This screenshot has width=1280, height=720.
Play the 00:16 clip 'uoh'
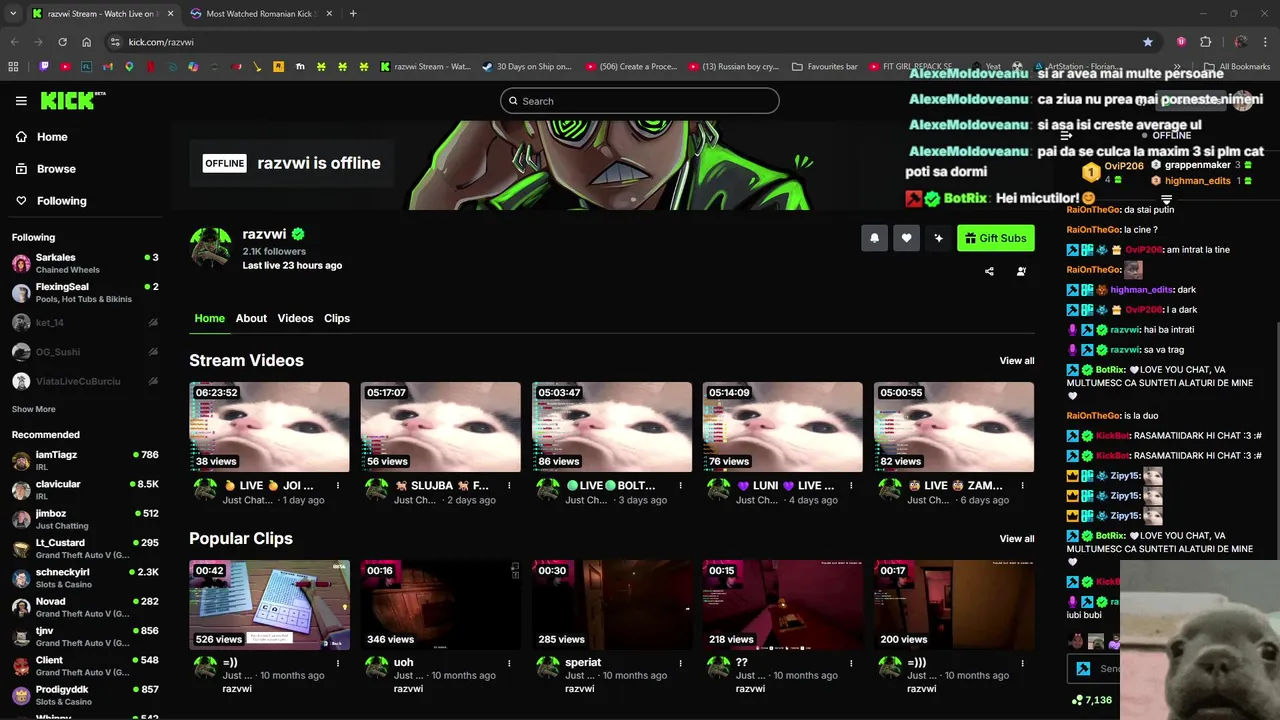(441, 605)
